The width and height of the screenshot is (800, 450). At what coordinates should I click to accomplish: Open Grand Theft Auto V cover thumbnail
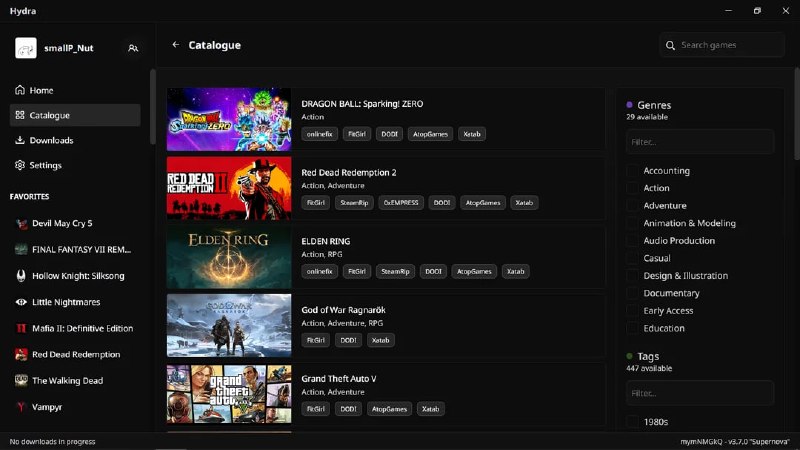point(229,394)
